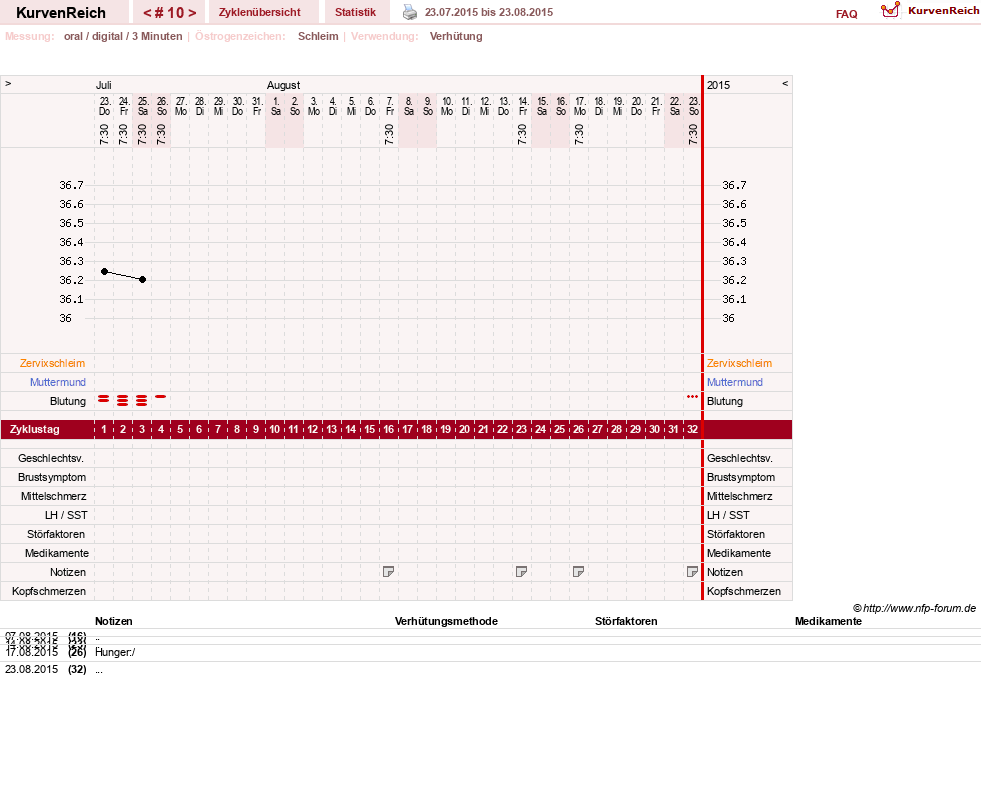Click light bleeding marker on day 4
The image size is (981, 800).
[161, 397]
